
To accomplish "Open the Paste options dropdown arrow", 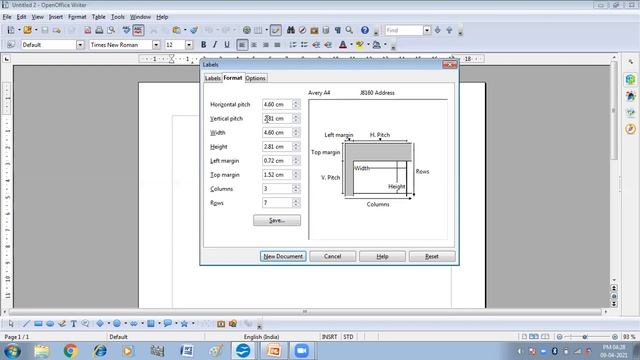I will click(x=185, y=30).
